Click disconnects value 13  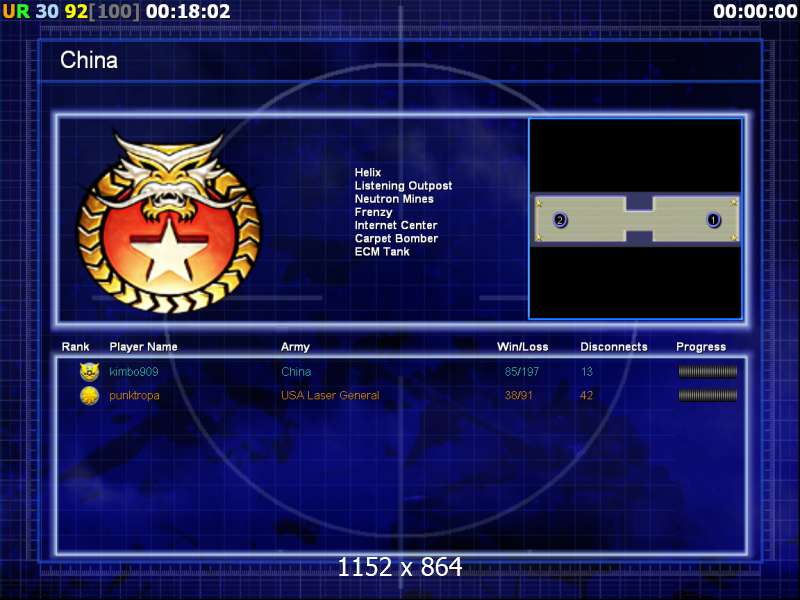pyautogui.click(x=587, y=371)
